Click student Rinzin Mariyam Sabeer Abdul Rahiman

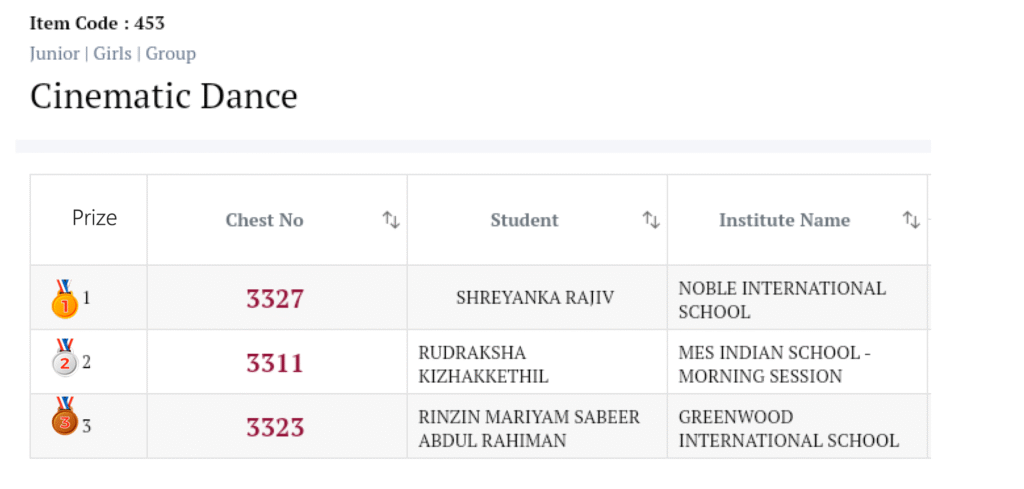click(529, 428)
